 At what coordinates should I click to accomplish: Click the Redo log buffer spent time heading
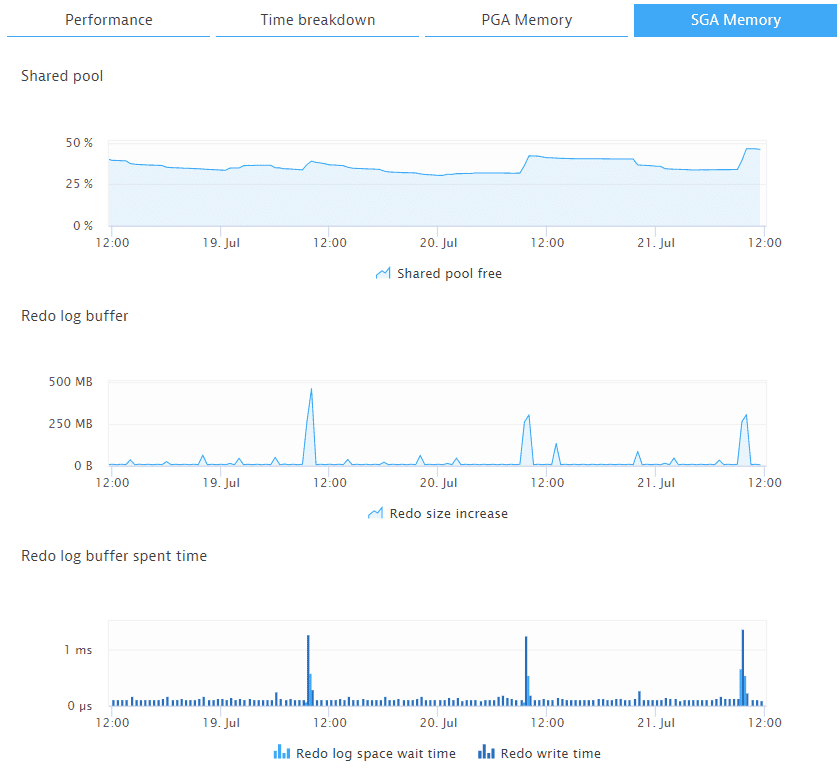(114, 556)
